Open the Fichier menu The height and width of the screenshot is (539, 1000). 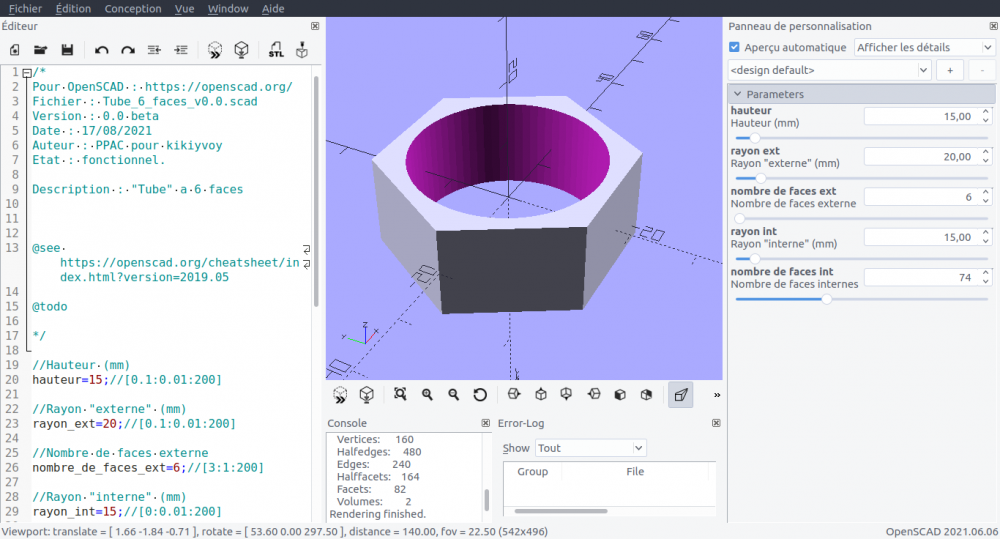(x=25, y=8)
